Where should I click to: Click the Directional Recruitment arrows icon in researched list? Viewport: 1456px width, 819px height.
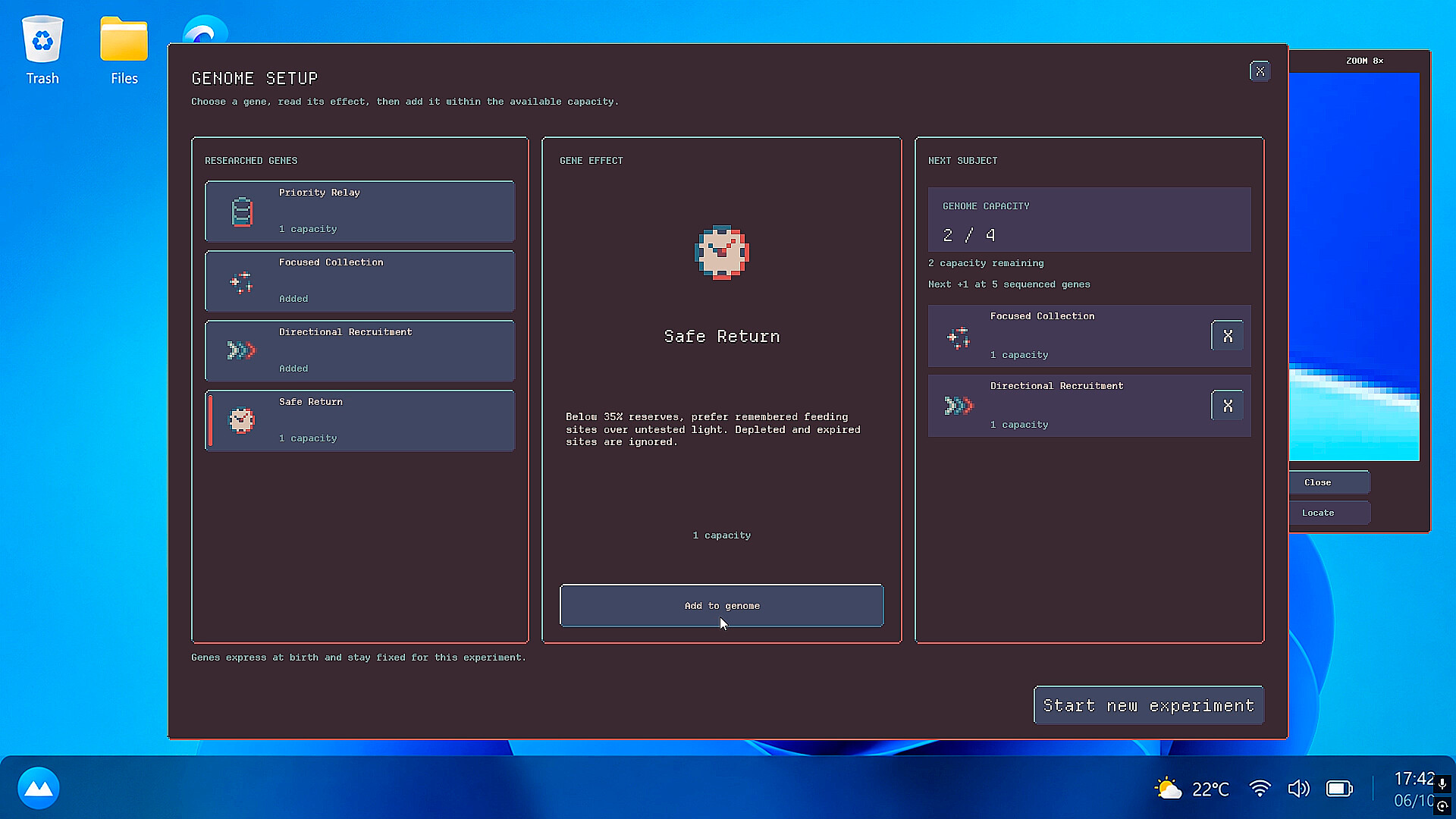tap(241, 350)
